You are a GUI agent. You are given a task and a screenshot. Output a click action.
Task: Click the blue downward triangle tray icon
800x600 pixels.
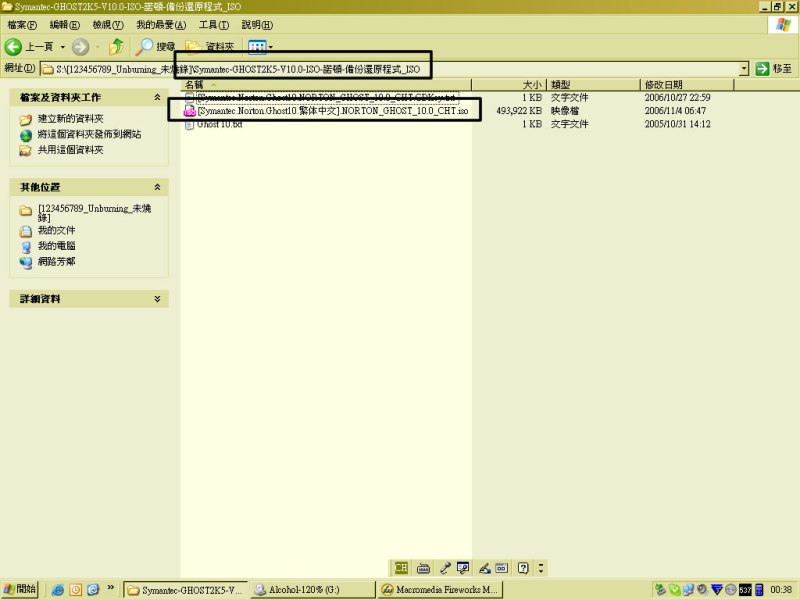pos(716,590)
